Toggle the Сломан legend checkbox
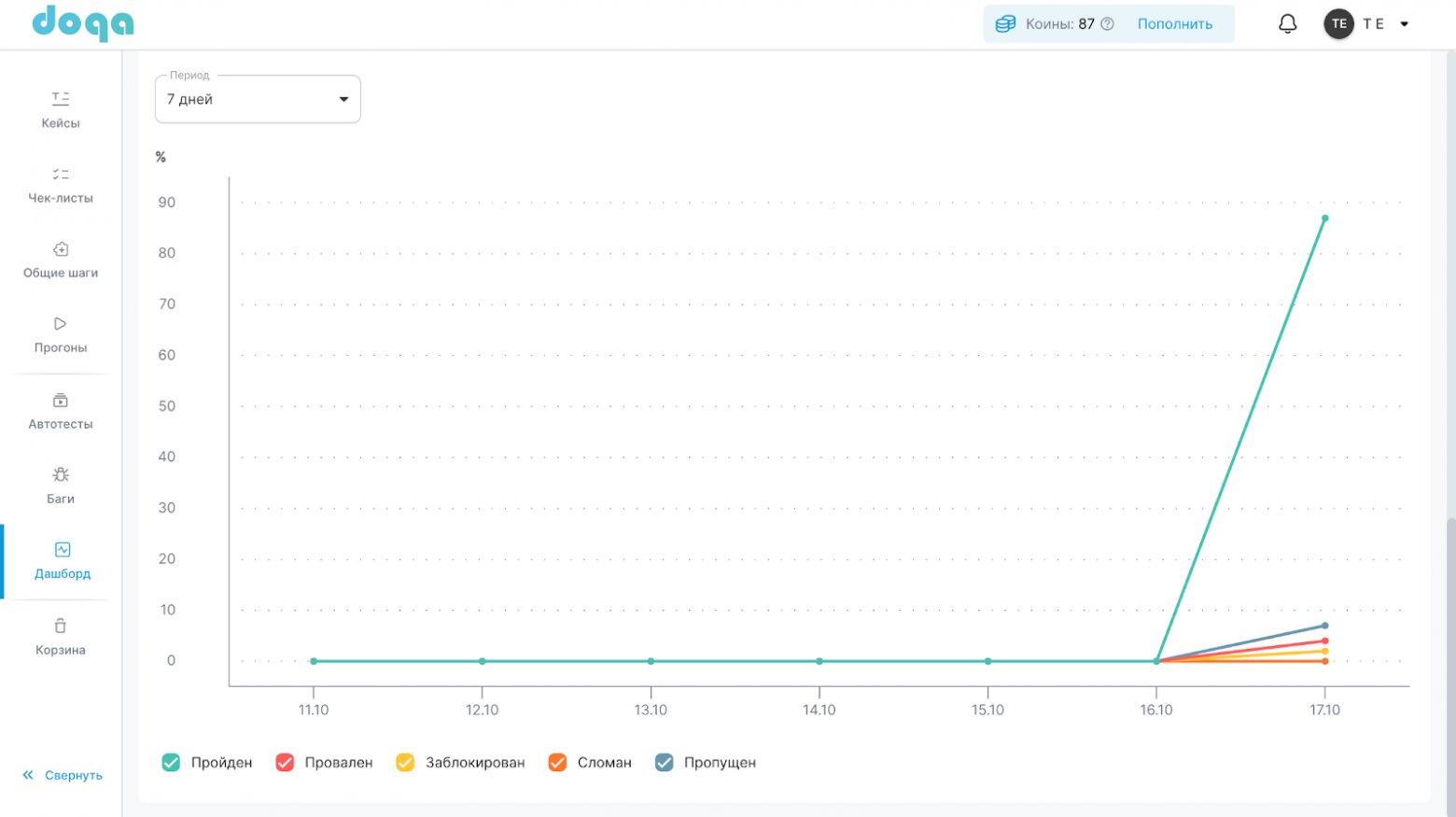The width and height of the screenshot is (1456, 817). 557,763
